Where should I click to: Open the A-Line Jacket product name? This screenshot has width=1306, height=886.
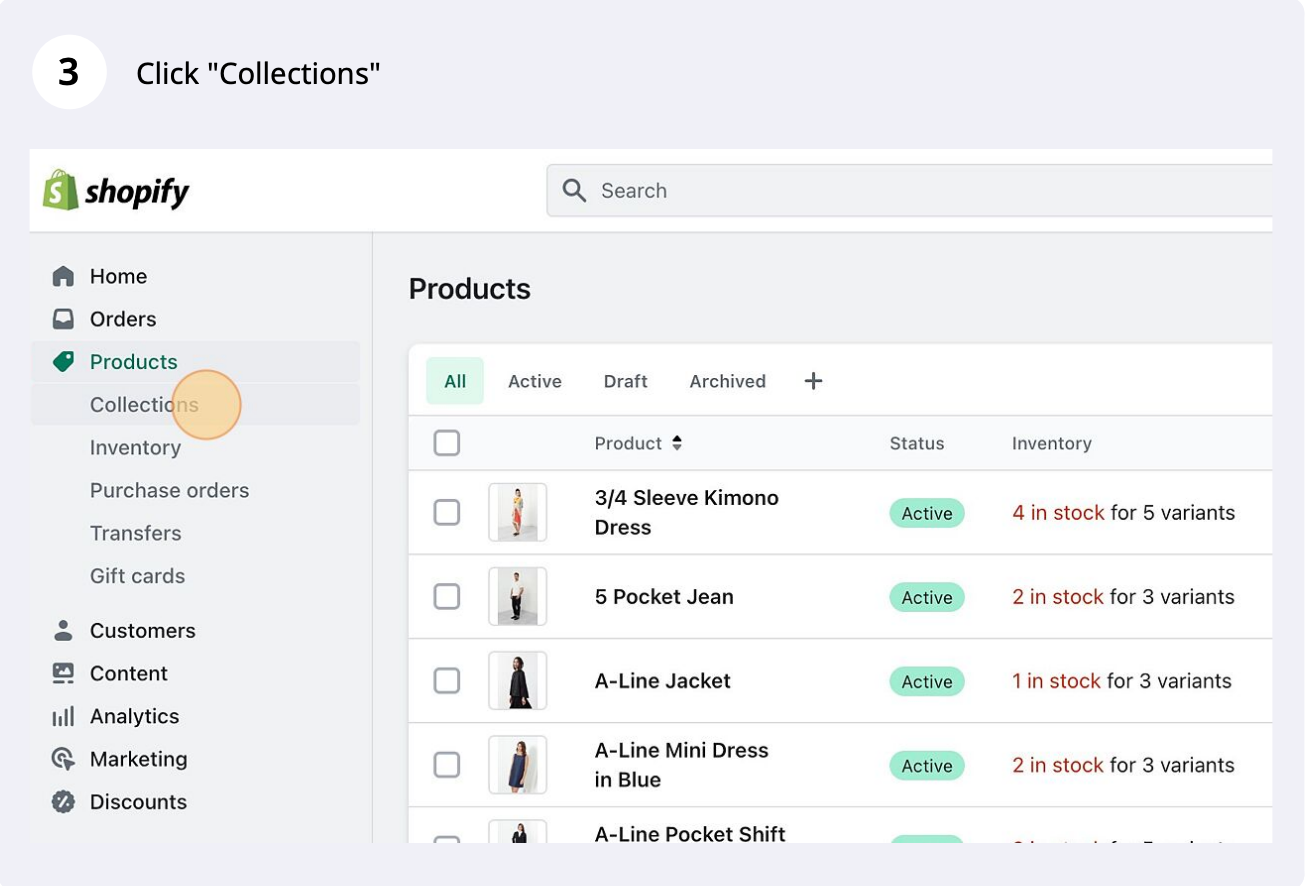(663, 681)
